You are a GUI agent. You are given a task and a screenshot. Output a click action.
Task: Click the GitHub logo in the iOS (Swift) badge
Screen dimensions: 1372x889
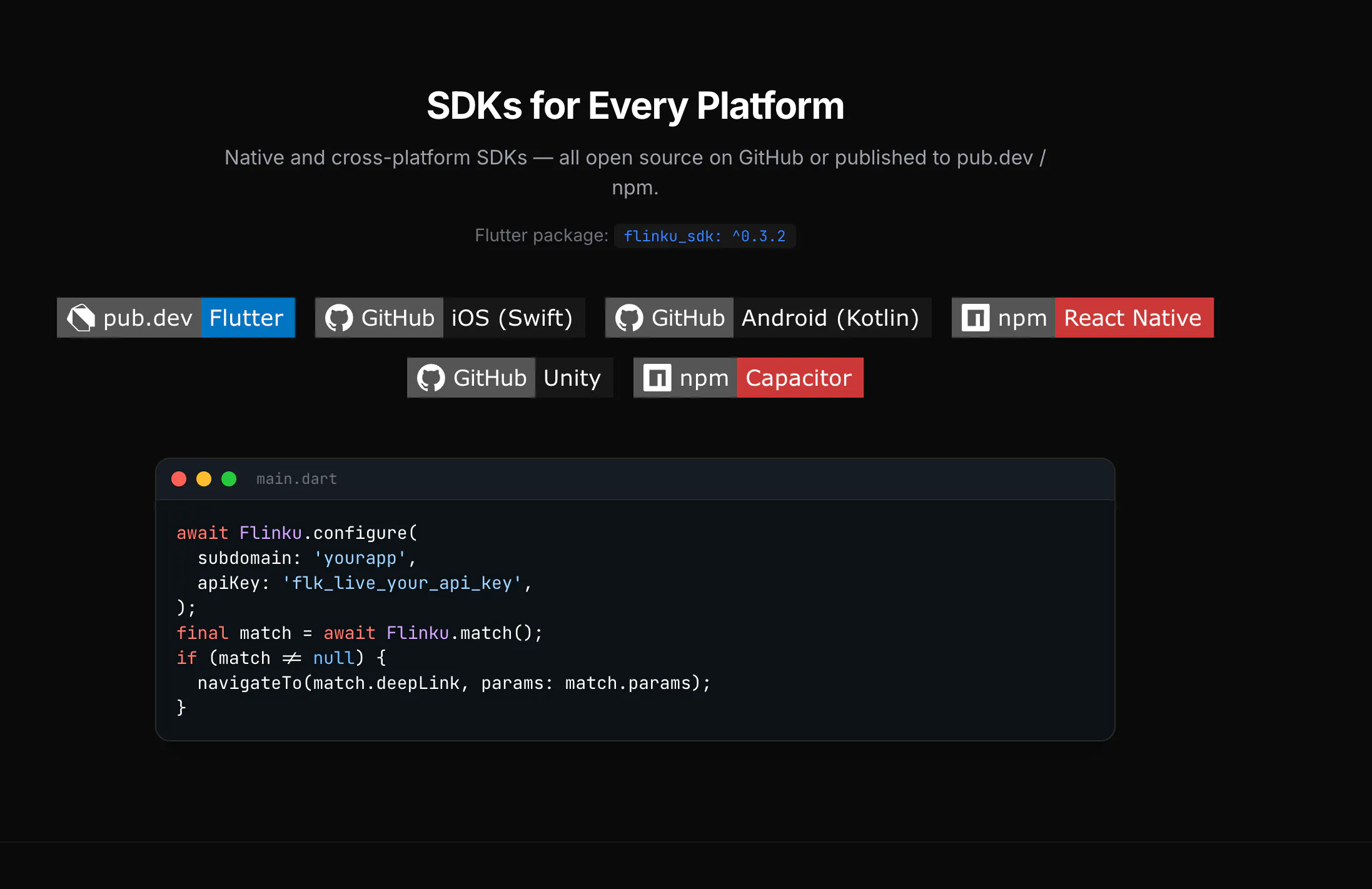[x=339, y=318]
